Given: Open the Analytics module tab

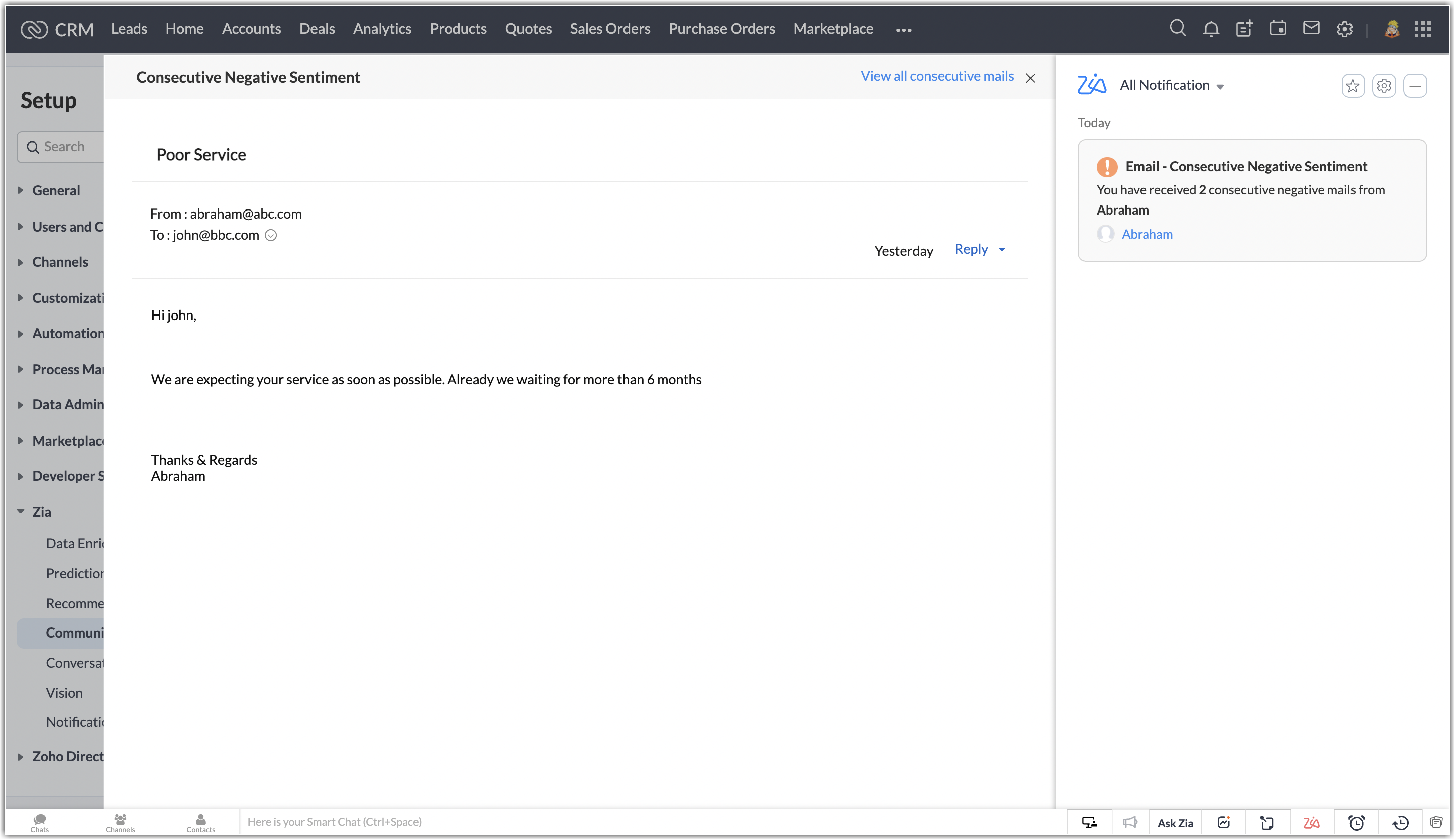Looking at the screenshot, I should [382, 28].
